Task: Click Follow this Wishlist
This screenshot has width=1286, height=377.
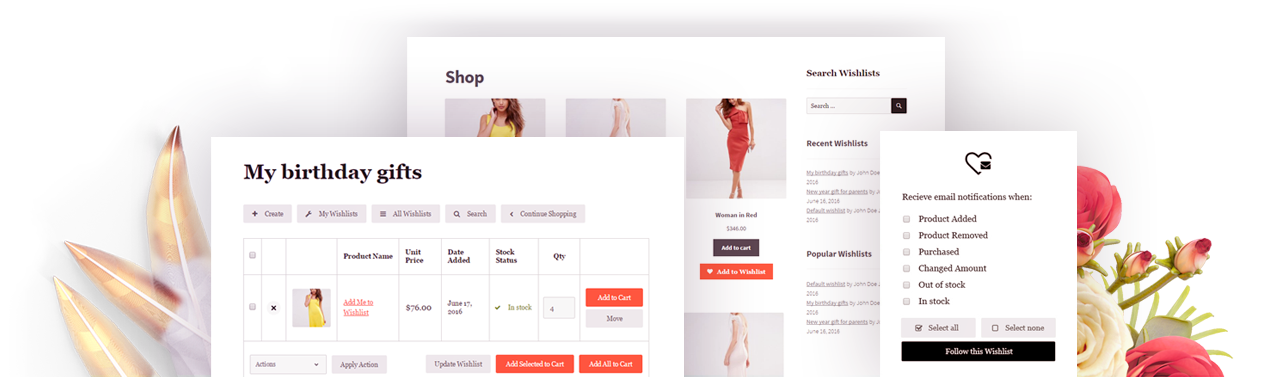Action: pyautogui.click(x=978, y=351)
